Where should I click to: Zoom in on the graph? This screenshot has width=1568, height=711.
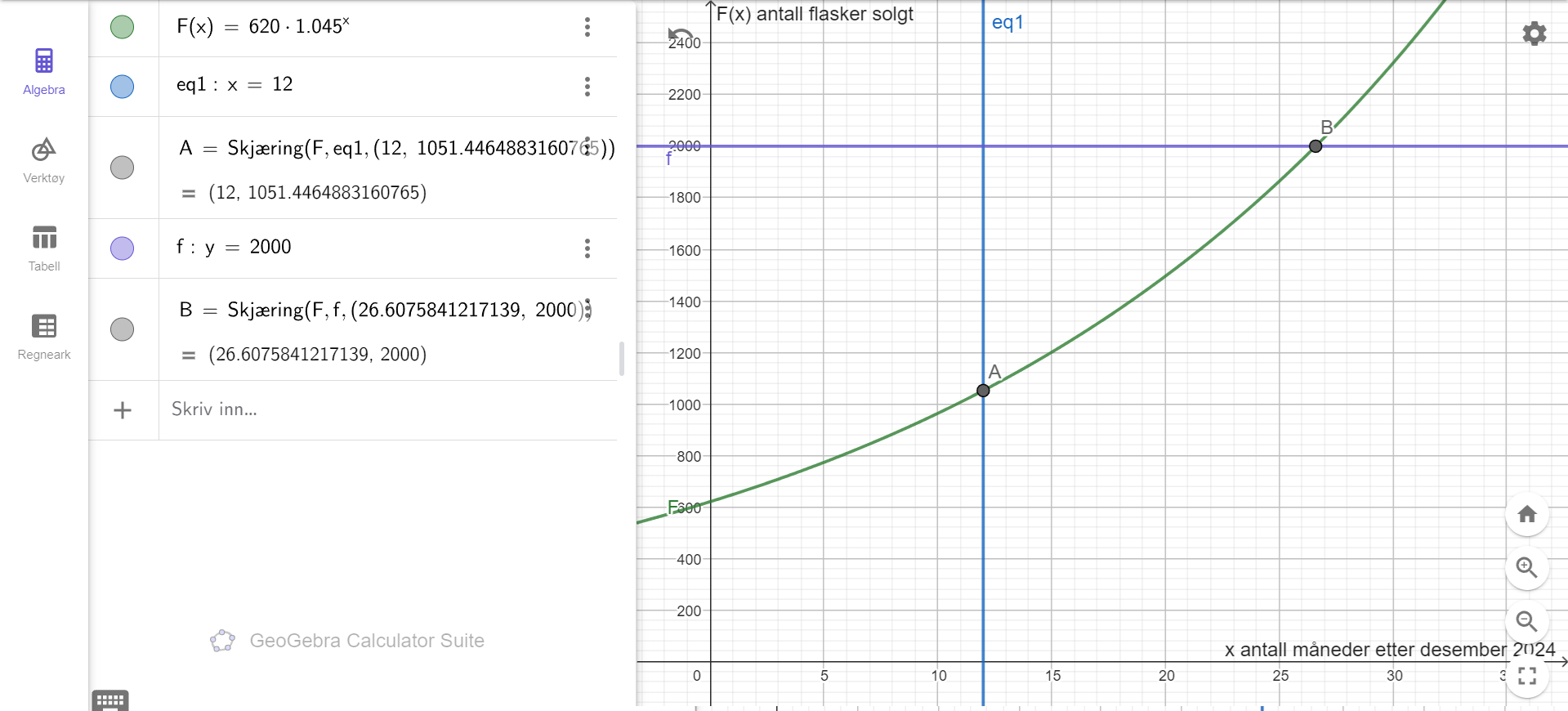click(x=1526, y=567)
